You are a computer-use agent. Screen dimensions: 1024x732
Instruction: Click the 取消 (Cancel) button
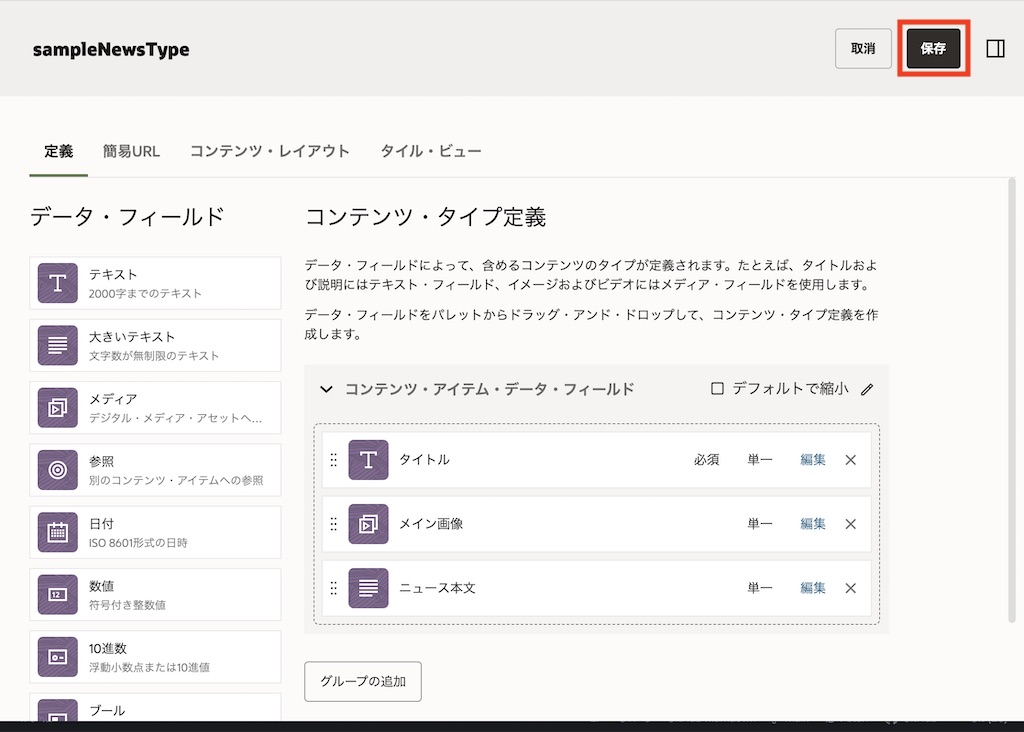pyautogui.click(x=863, y=48)
